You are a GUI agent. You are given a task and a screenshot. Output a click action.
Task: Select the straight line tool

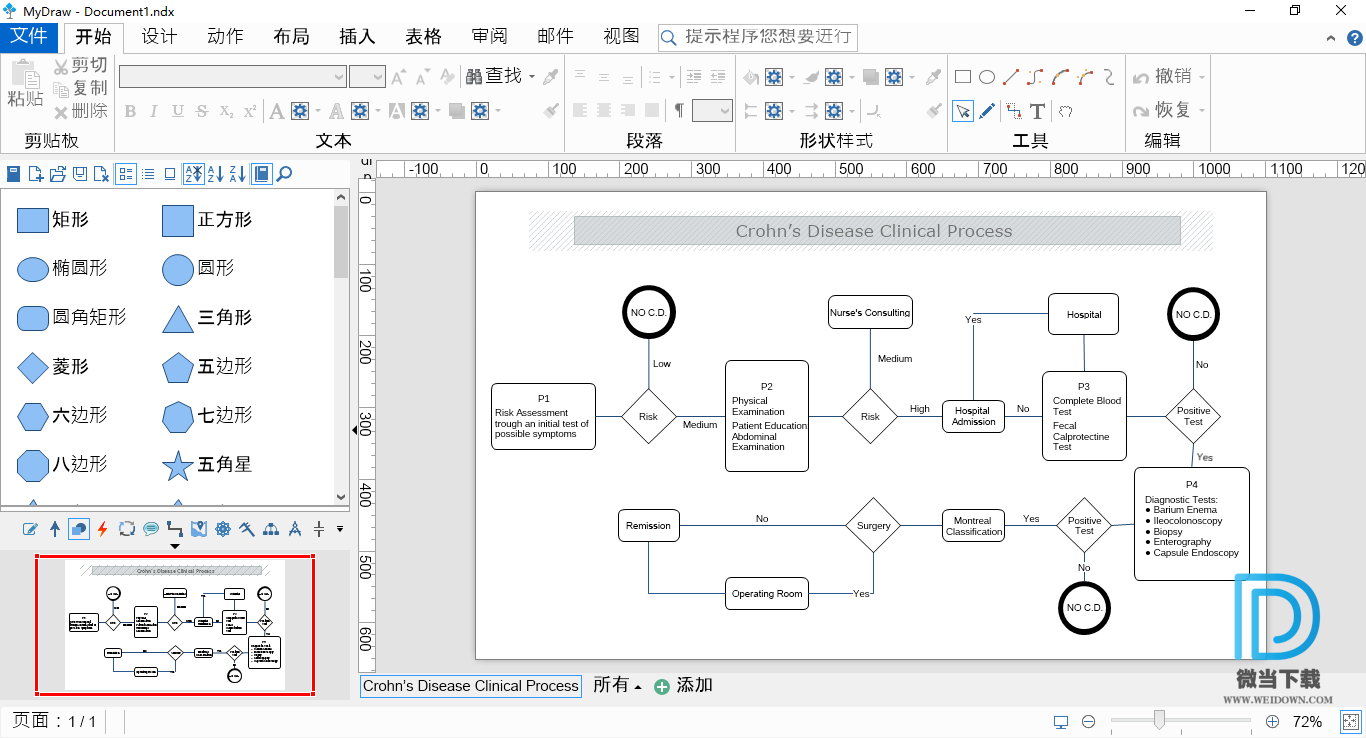click(x=1011, y=77)
